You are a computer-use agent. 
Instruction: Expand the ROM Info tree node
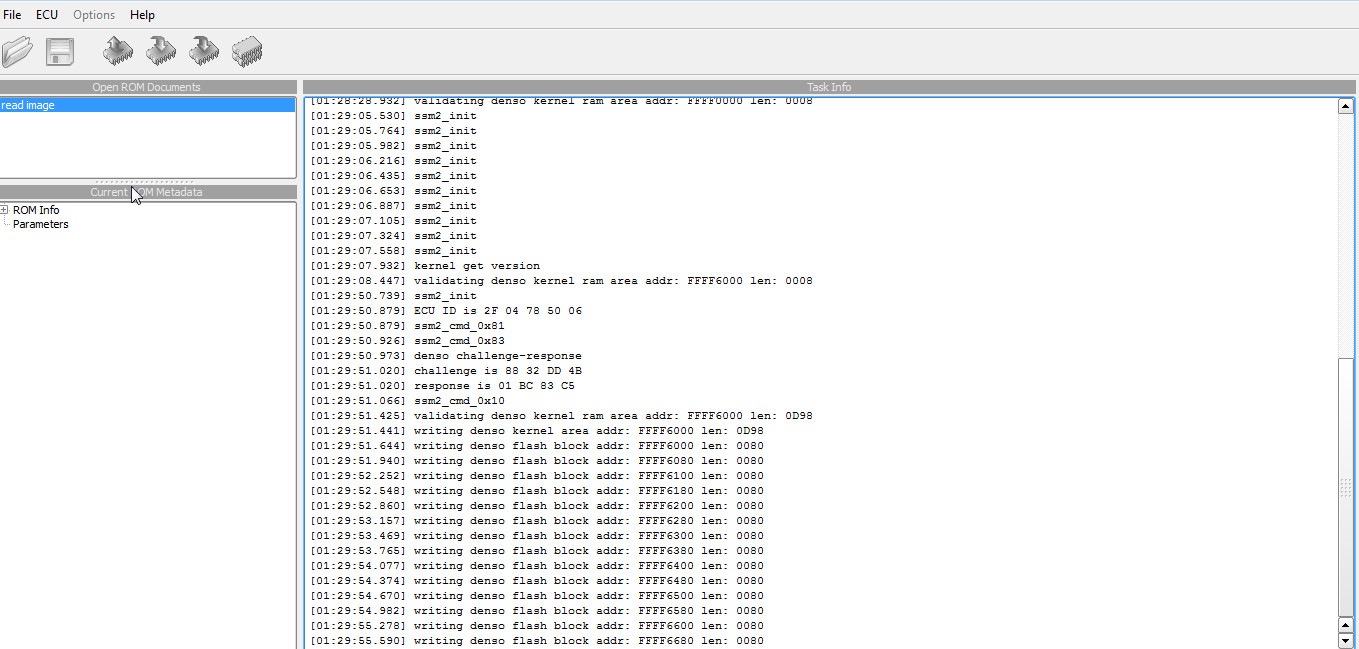pyautogui.click(x=5, y=210)
